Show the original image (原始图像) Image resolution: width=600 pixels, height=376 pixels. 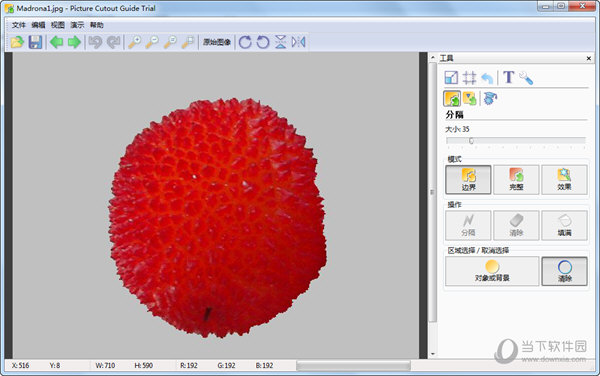[217, 42]
